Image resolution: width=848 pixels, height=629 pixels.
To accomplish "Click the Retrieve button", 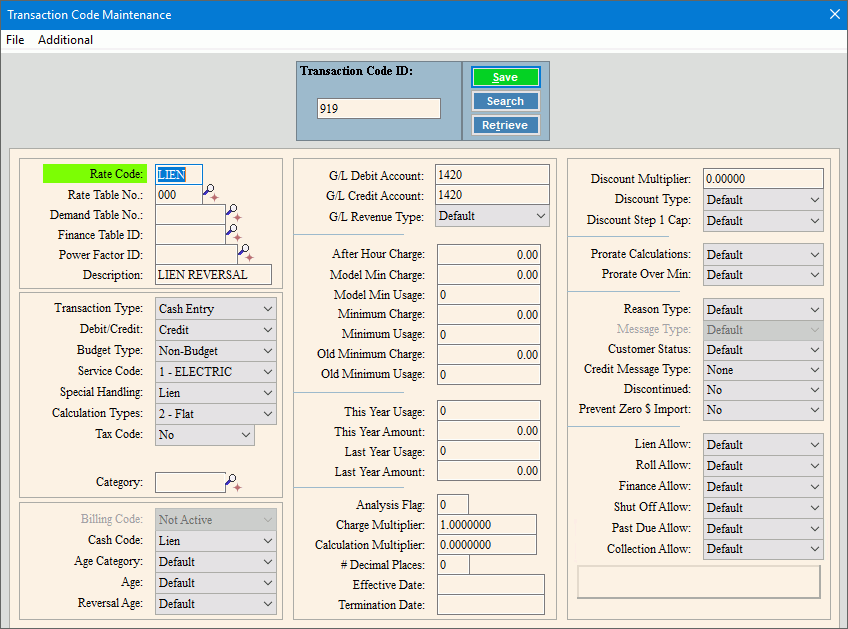I will click(505, 125).
